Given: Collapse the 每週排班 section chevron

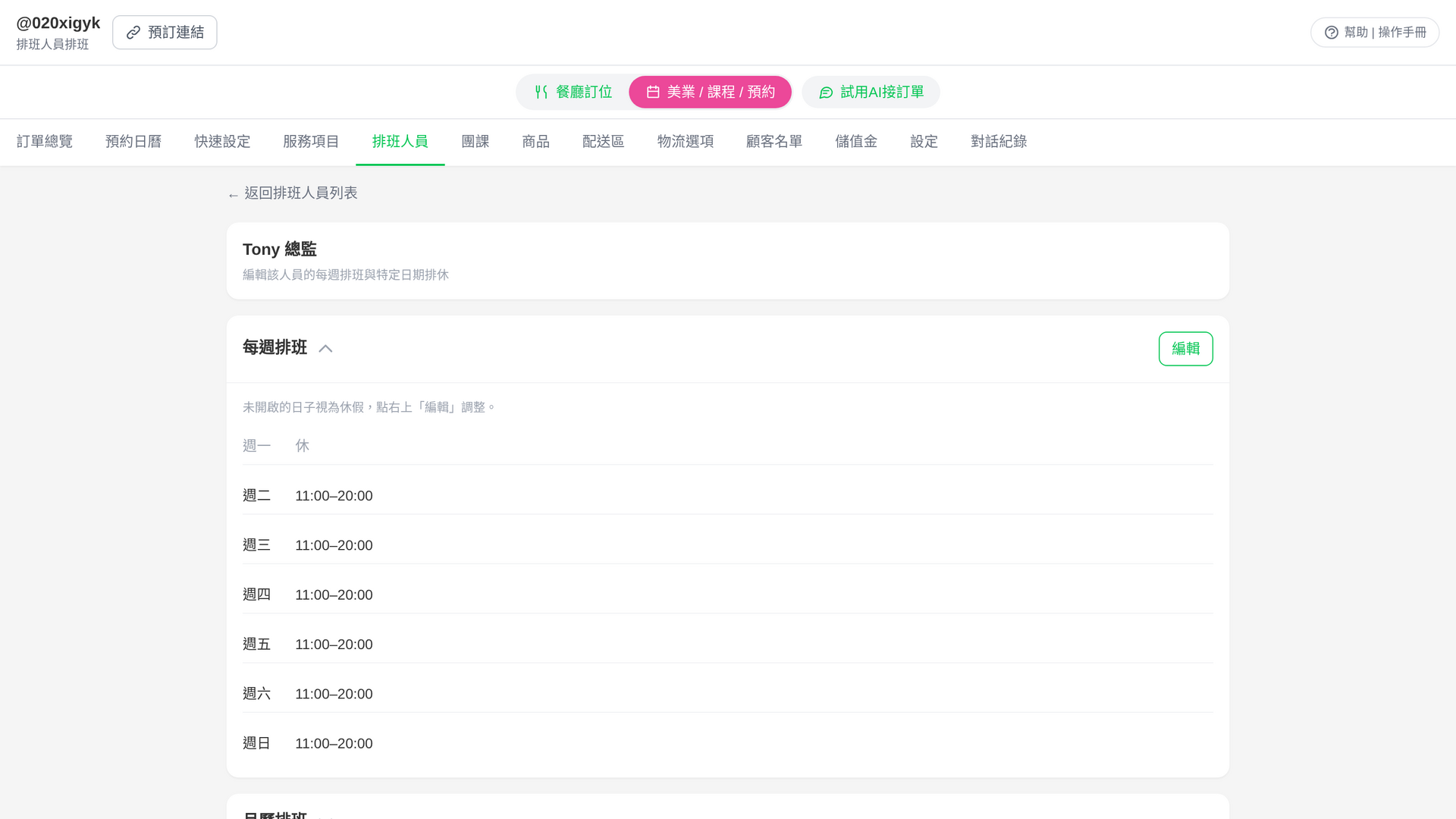Looking at the screenshot, I should 325,349.
